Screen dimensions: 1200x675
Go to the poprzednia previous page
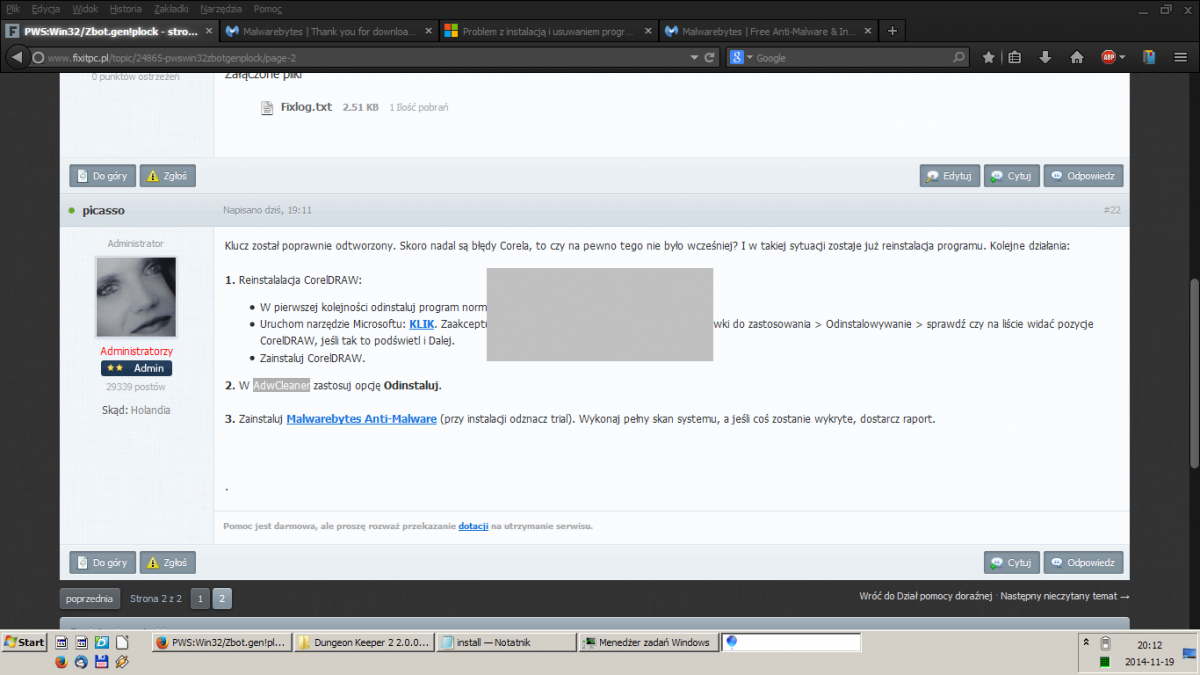[91, 599]
